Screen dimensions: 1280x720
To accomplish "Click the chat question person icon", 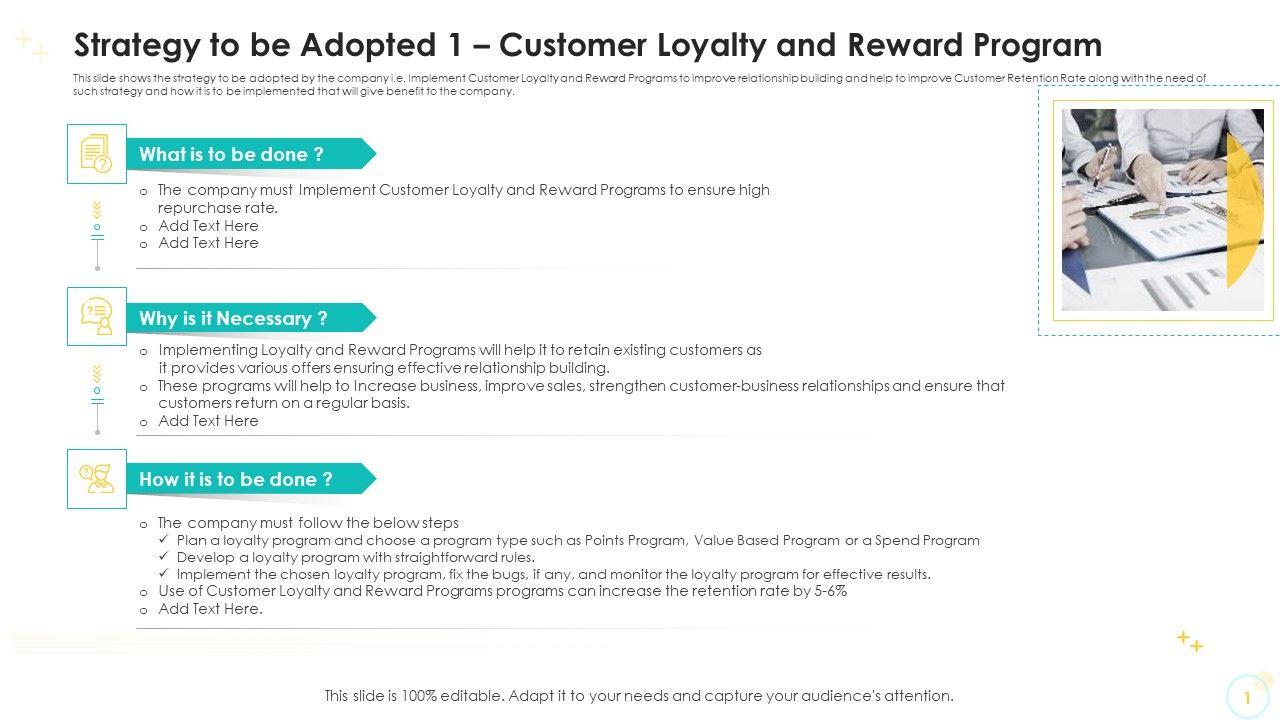I will click(97, 317).
